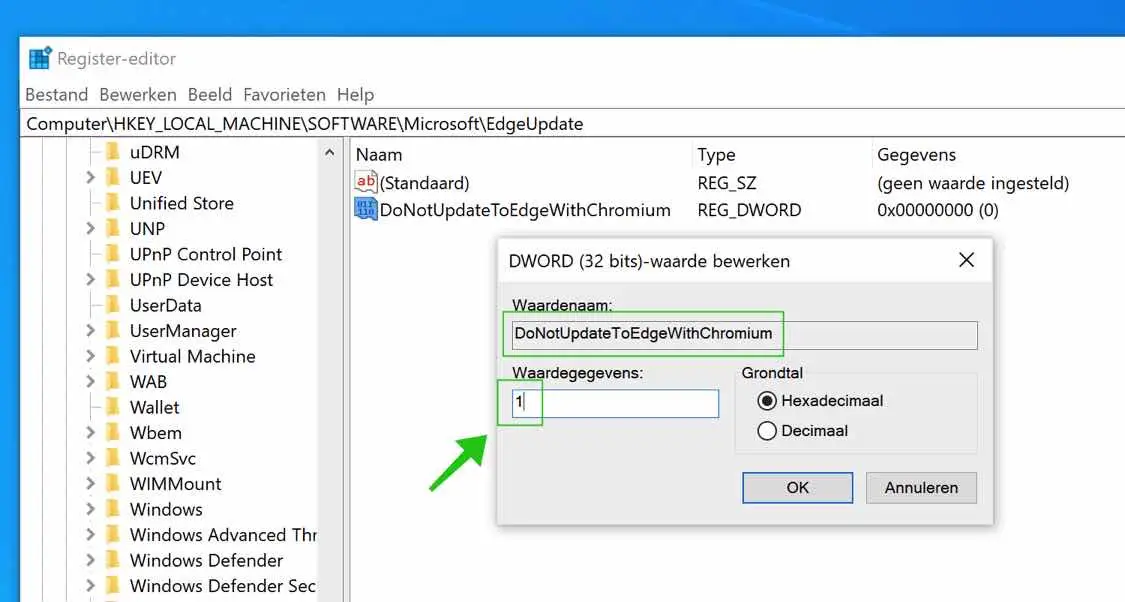Click the Gegevens column header

[x=916, y=155]
